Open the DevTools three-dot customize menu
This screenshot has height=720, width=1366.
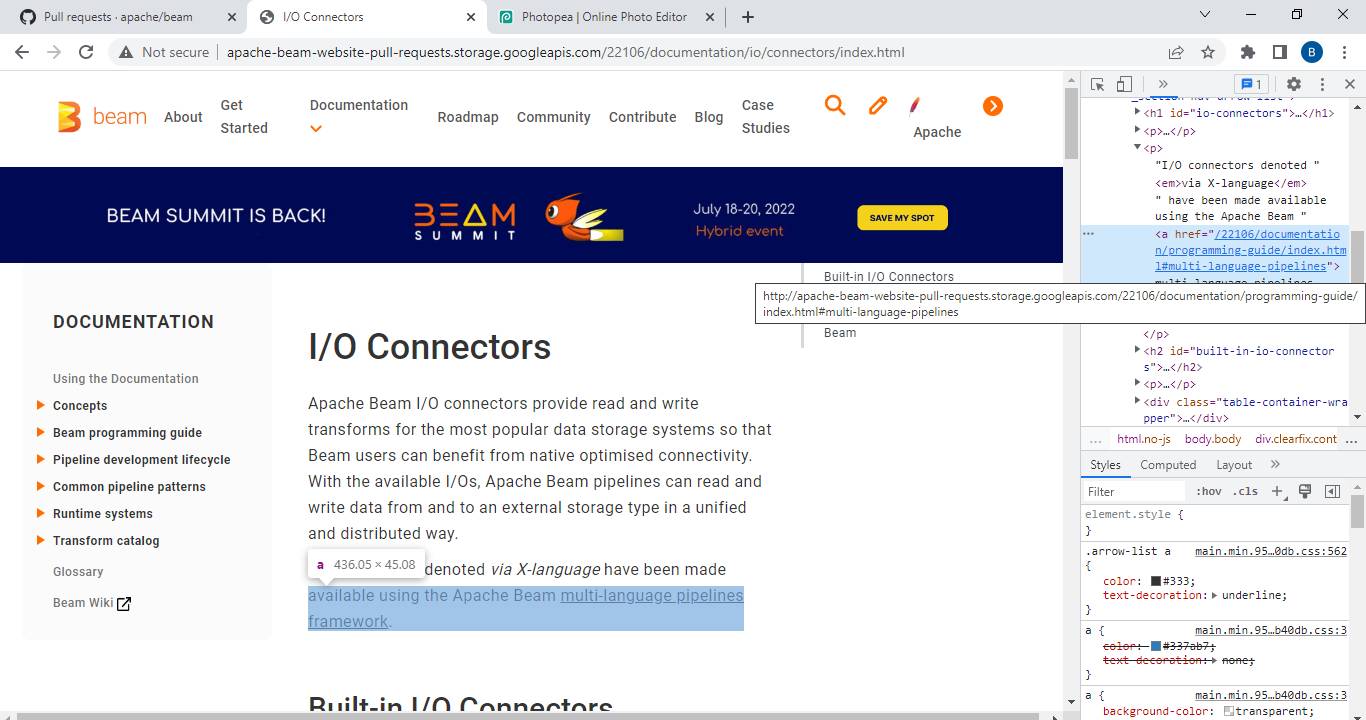pos(1322,84)
